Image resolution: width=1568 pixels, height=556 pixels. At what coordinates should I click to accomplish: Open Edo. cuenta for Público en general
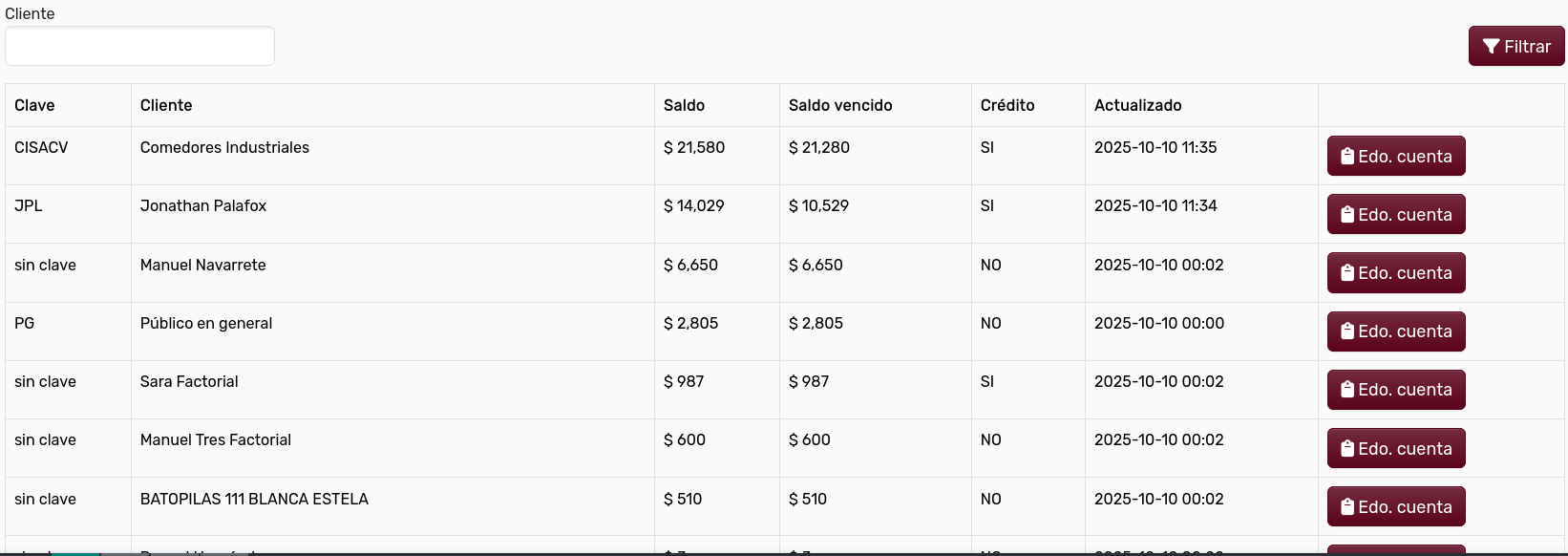[1396, 331]
